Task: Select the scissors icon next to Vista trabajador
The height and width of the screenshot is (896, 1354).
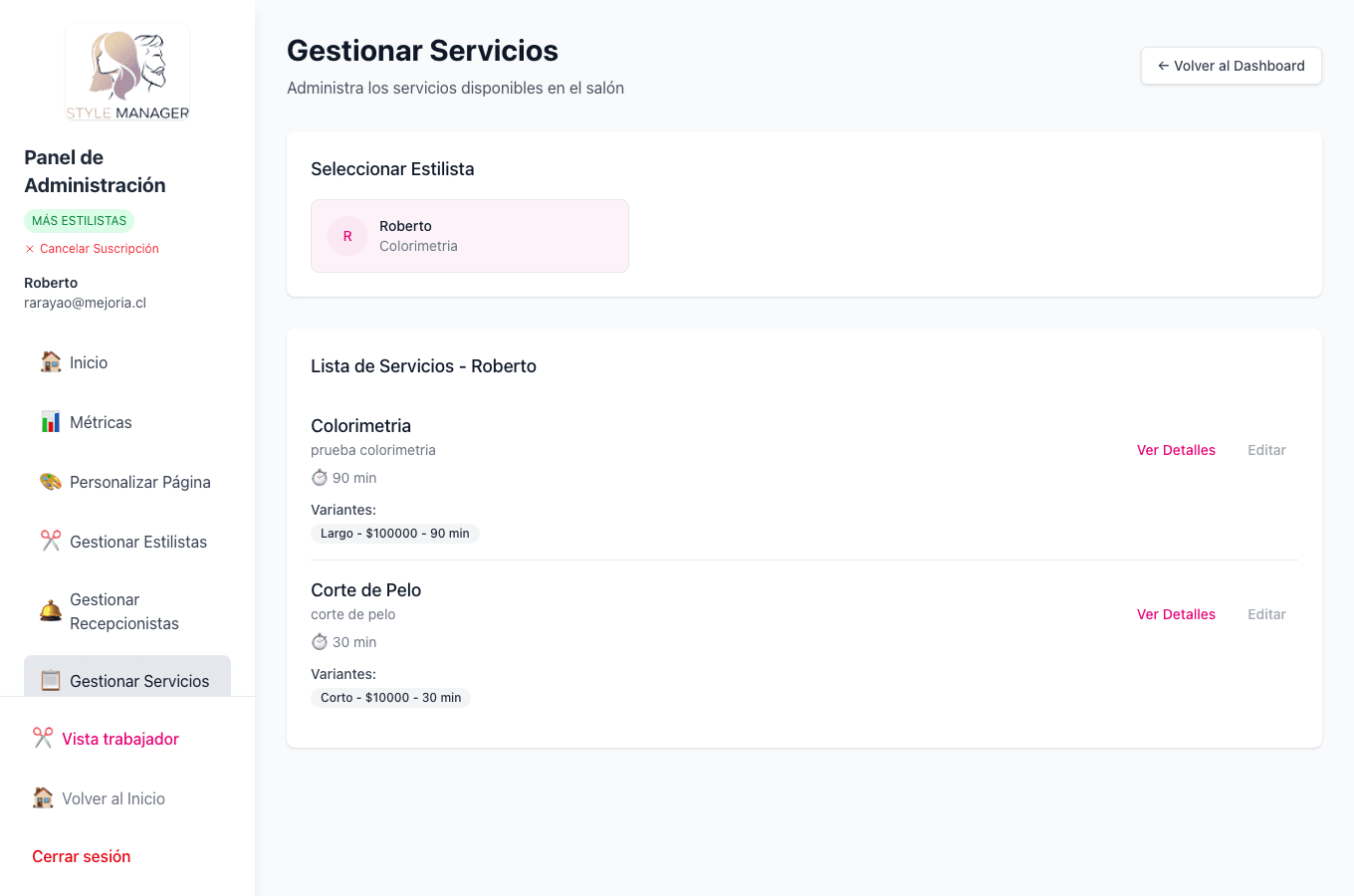Action: point(42,738)
